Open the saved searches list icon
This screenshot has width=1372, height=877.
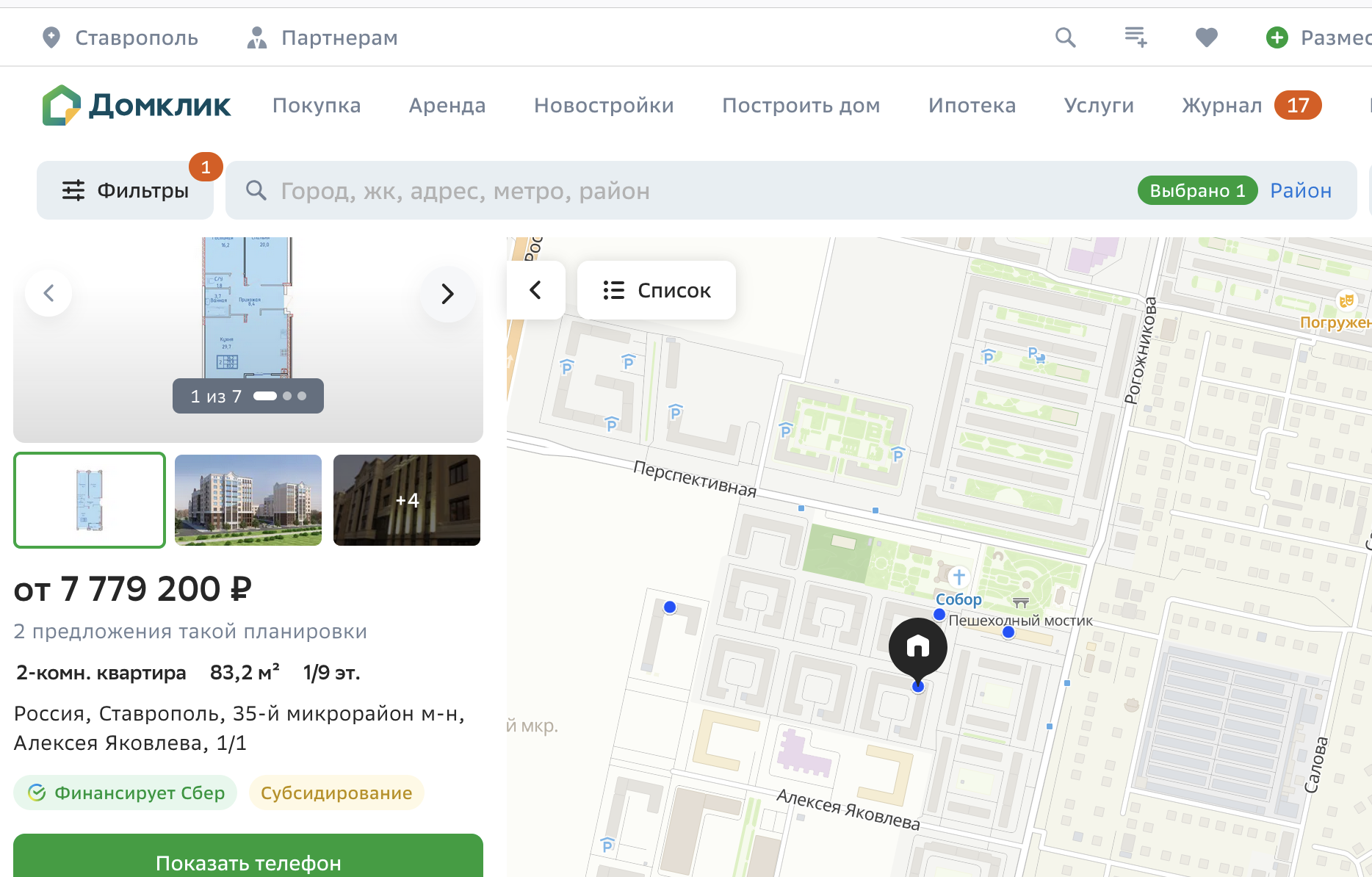point(1135,37)
